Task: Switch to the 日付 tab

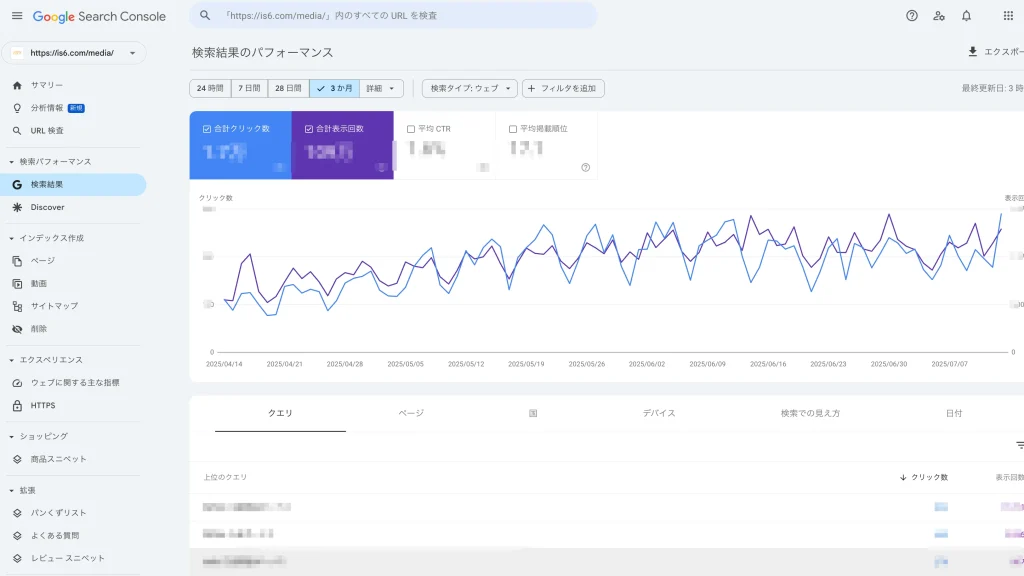Action: 953,413
